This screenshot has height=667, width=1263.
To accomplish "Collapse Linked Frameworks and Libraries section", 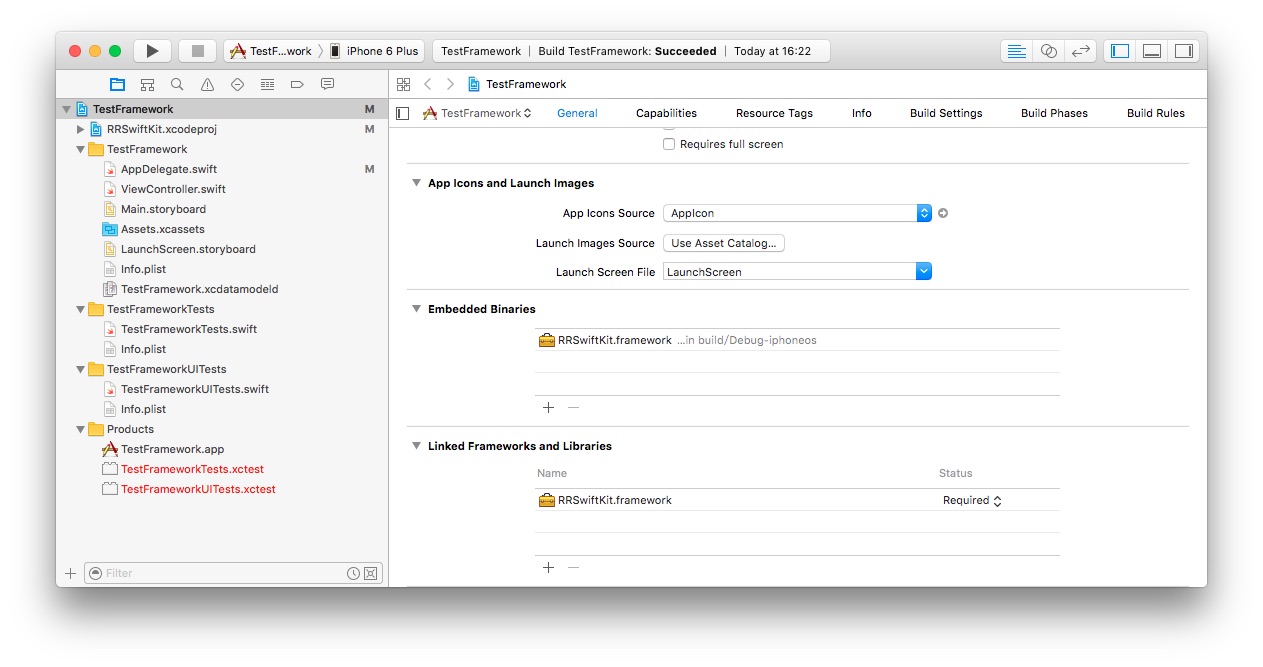I will click(x=417, y=446).
